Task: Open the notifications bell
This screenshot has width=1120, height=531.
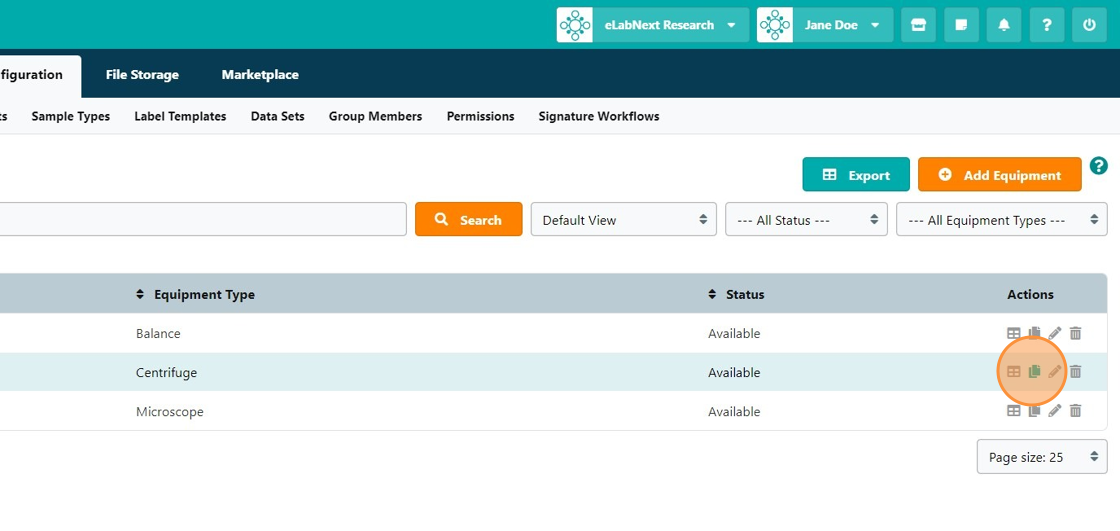Action: [1004, 25]
